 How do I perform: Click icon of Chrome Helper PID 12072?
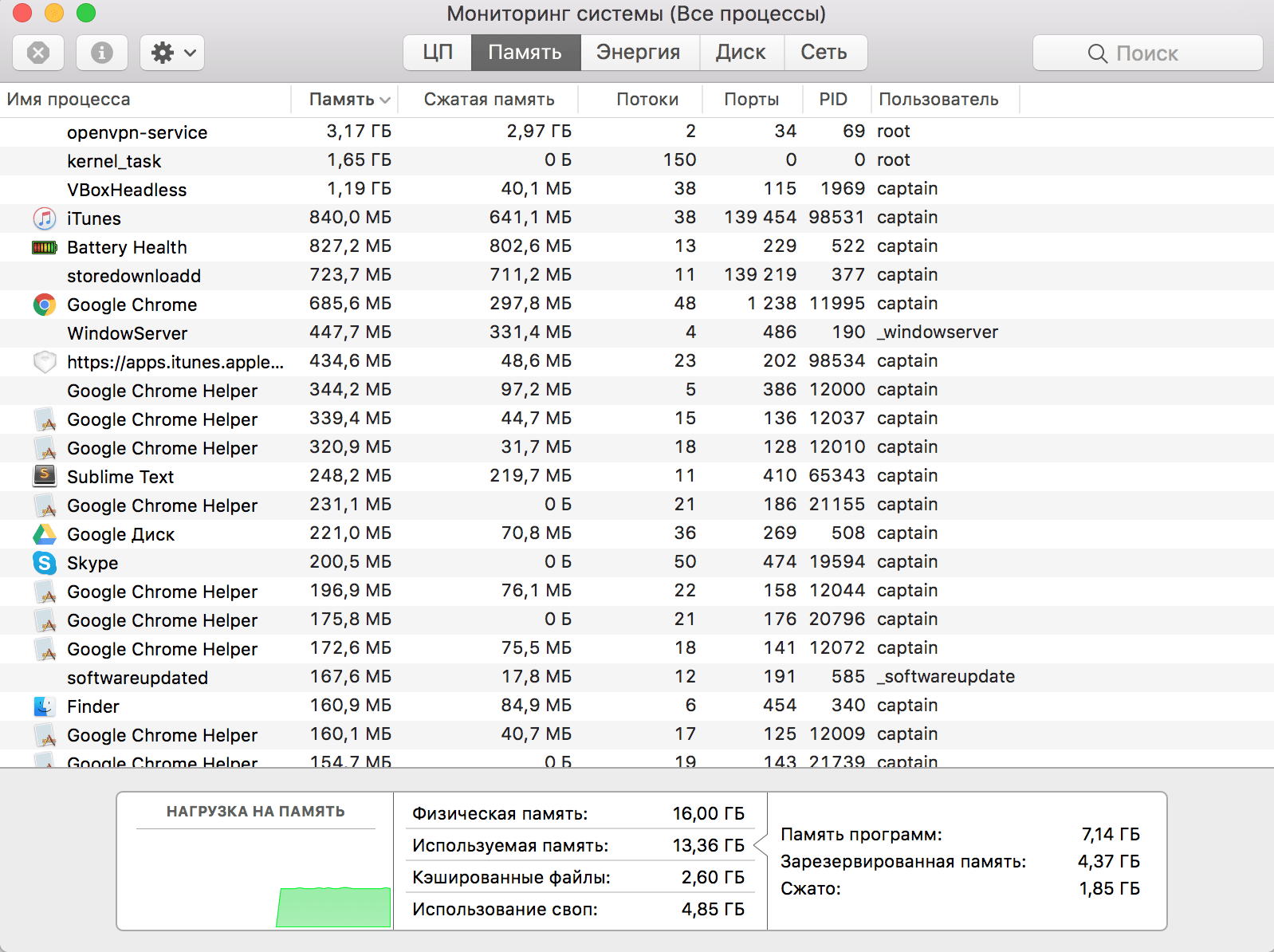pos(45,649)
